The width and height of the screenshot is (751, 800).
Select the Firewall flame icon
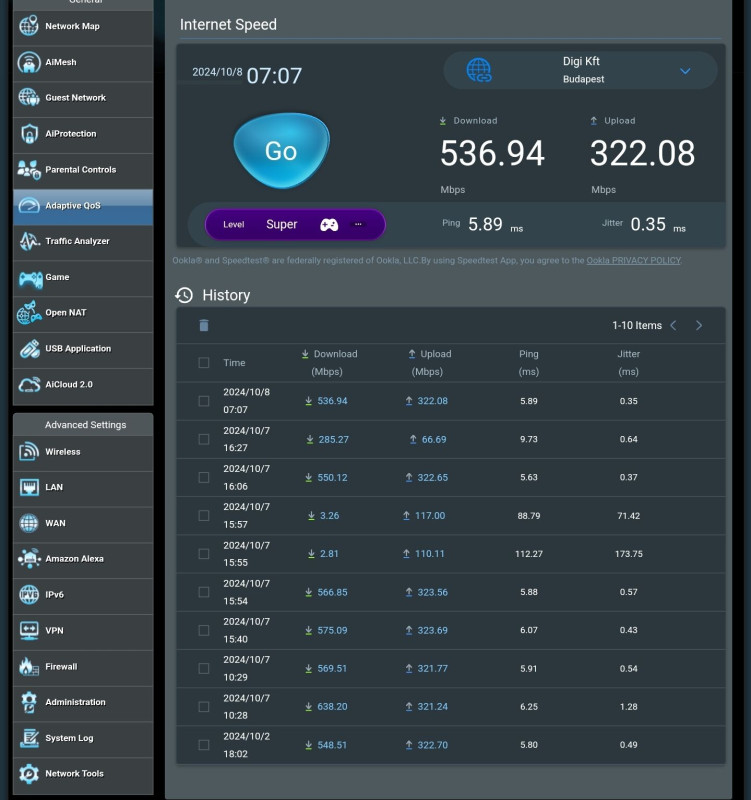pos(29,666)
